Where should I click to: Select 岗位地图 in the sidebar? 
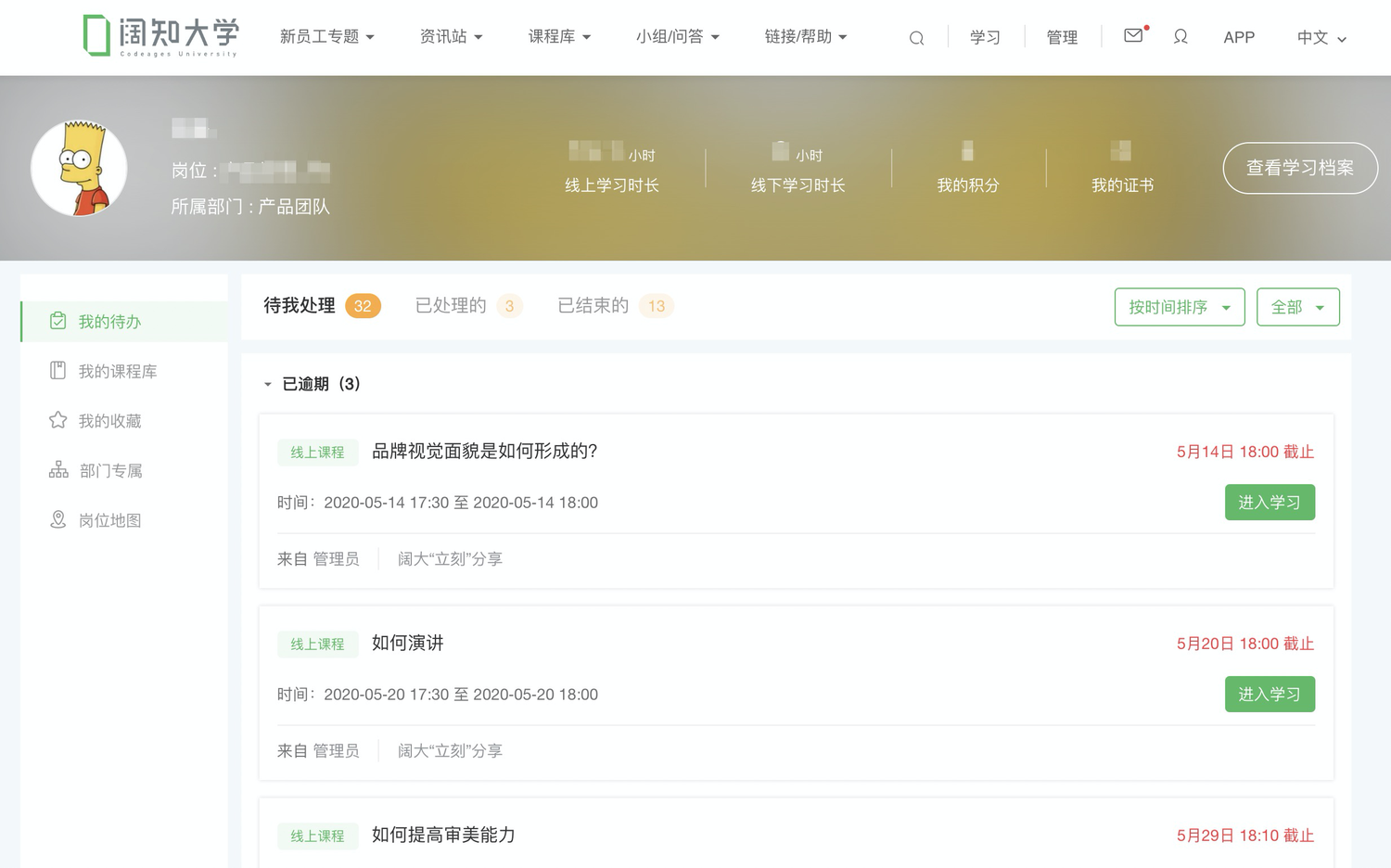(124, 520)
